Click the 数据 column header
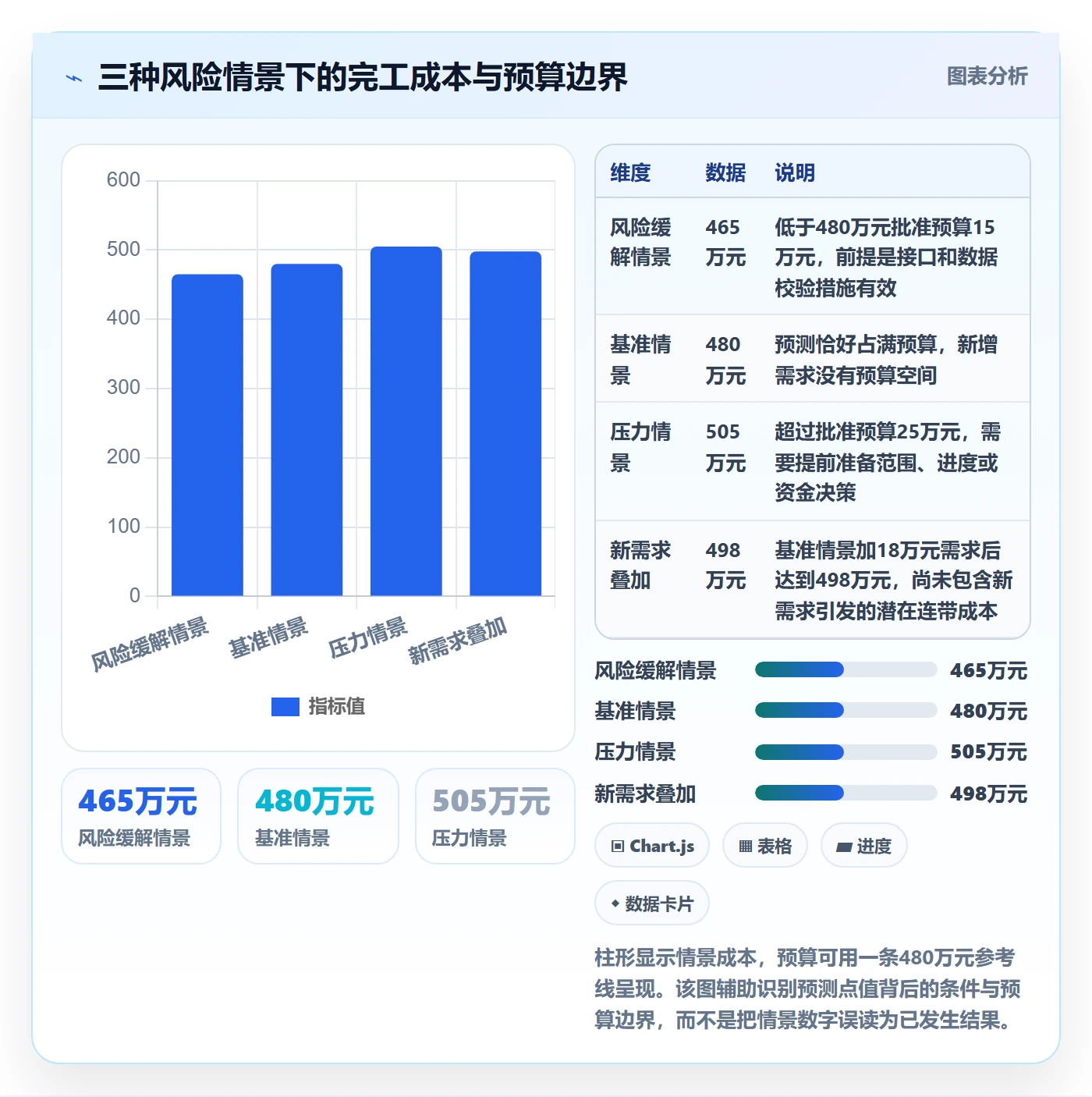The image size is (1092, 1097). click(725, 172)
